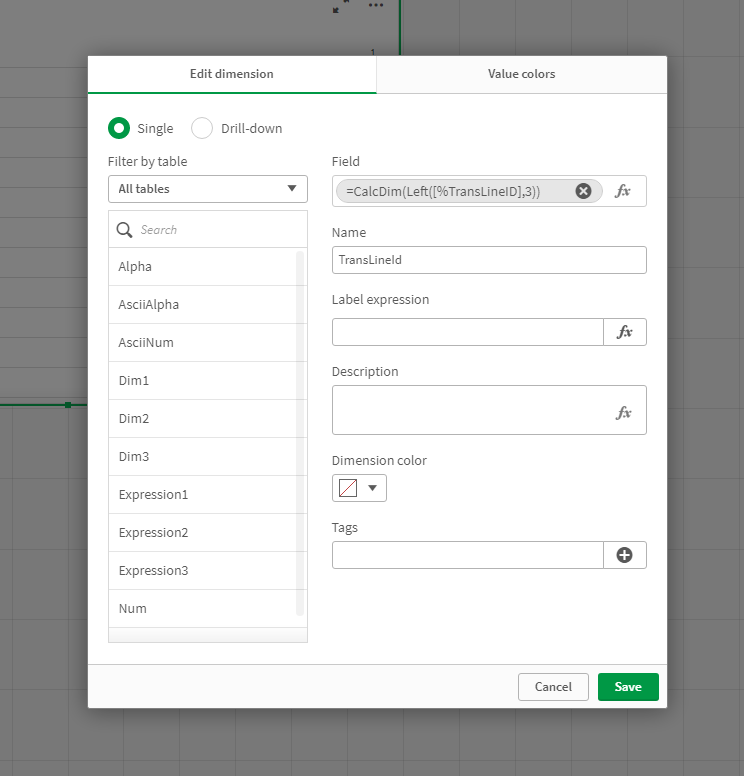The image size is (744, 776).
Task: Switch to the Edit dimension tab
Action: 231,74
